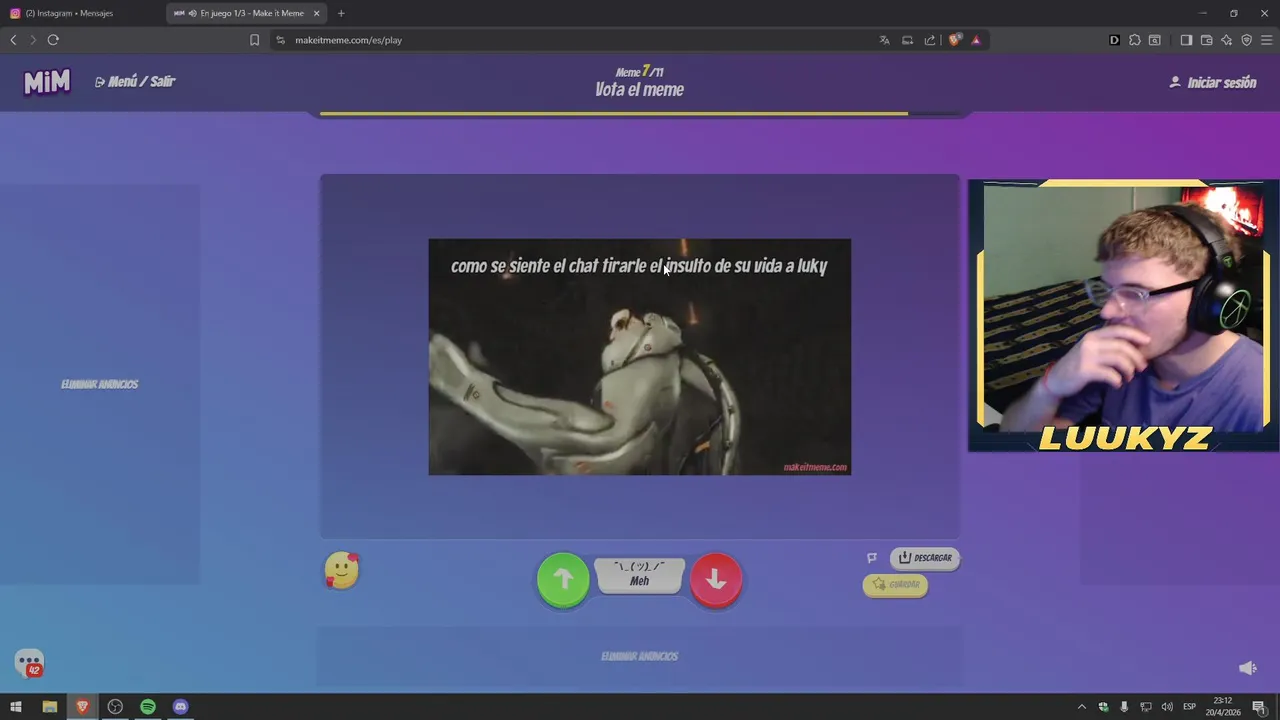
Task: Open Menú / Salir
Action: 135,82
